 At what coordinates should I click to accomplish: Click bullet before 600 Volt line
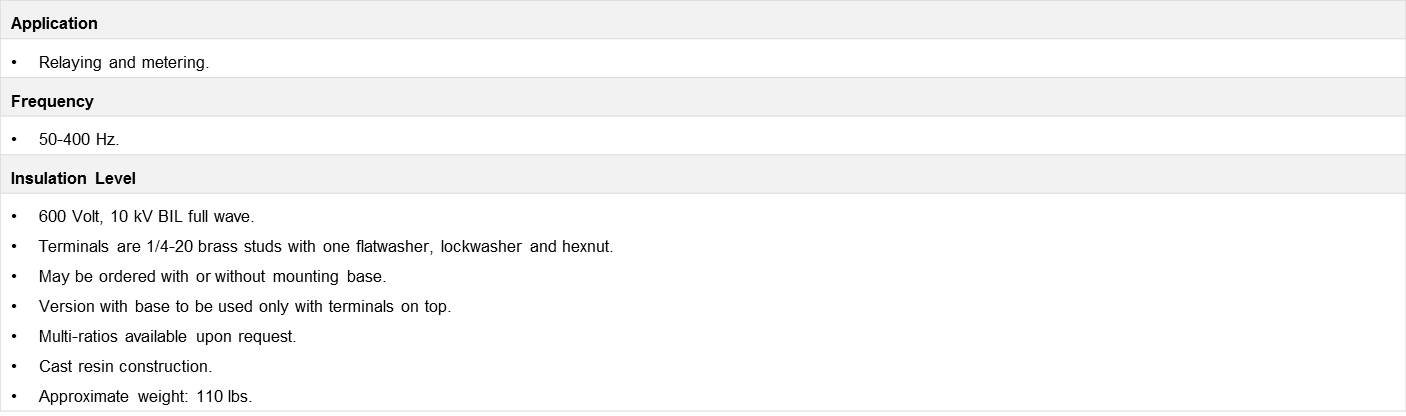pyautogui.click(x=15, y=216)
